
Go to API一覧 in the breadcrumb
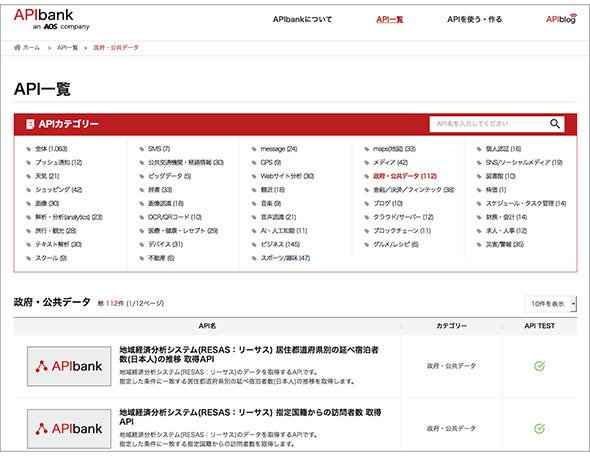pos(67,47)
